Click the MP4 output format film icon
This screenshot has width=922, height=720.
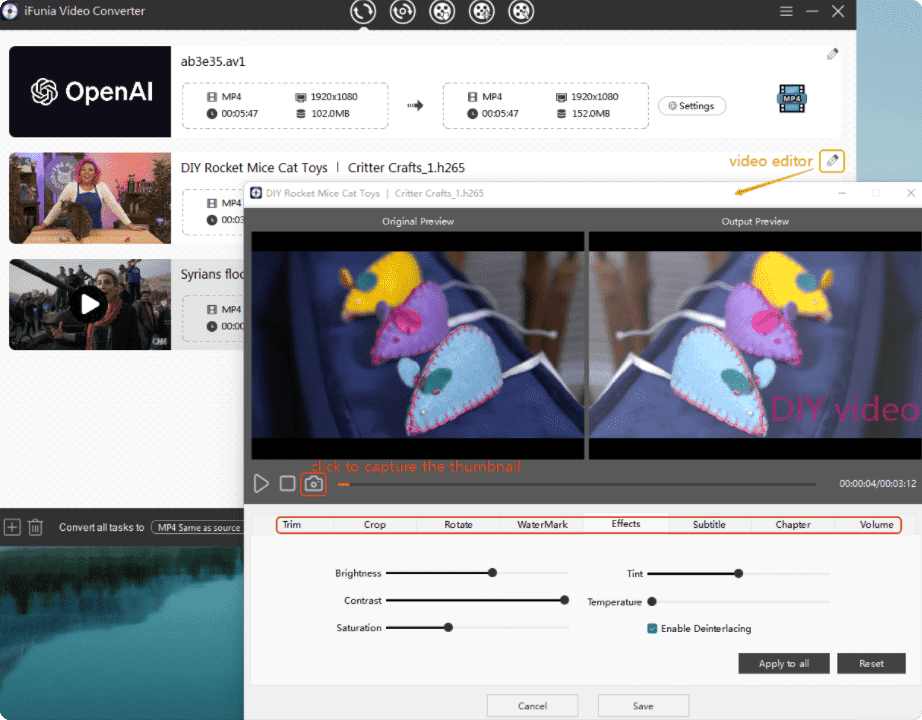792,100
